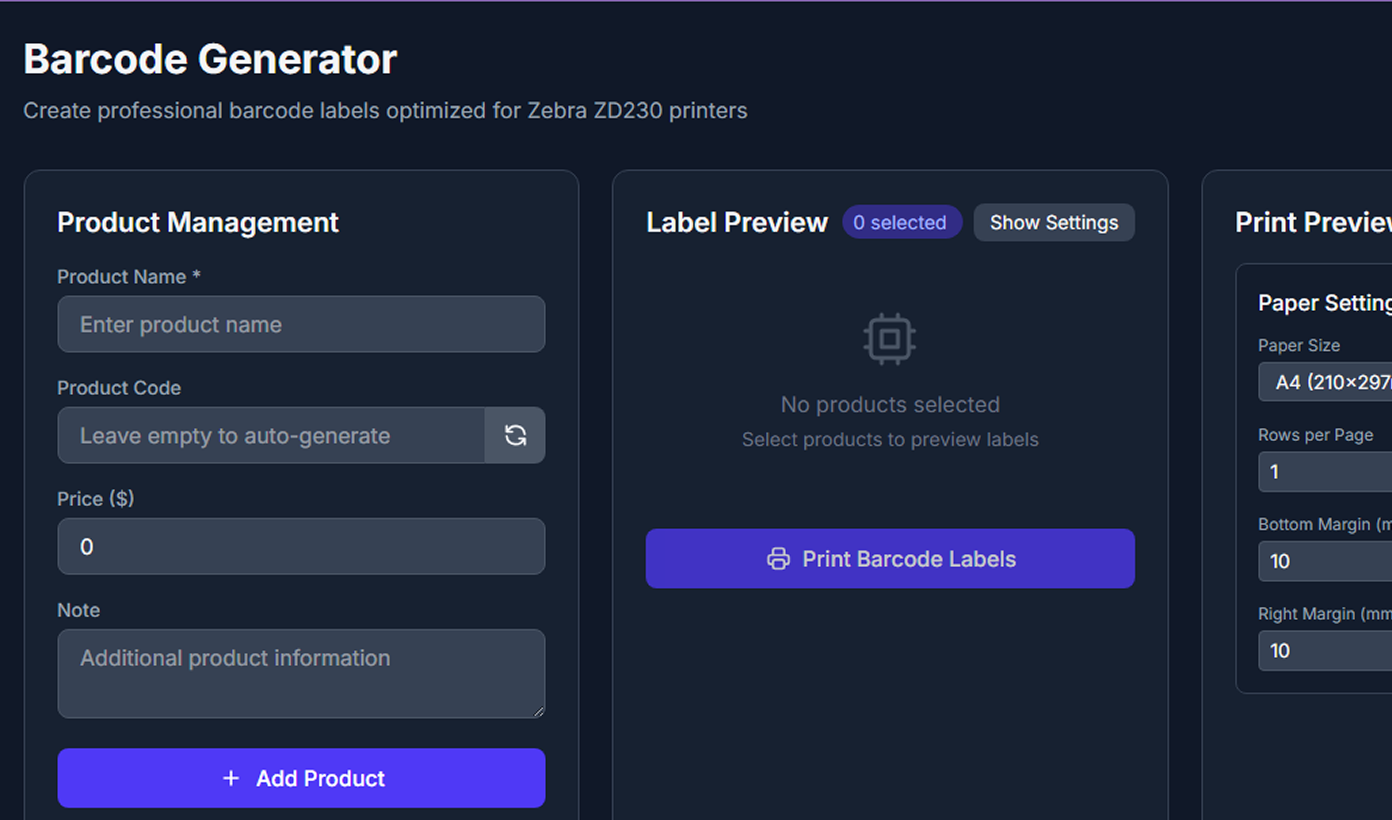
Task: Focus the Product Name input field
Action: point(300,324)
